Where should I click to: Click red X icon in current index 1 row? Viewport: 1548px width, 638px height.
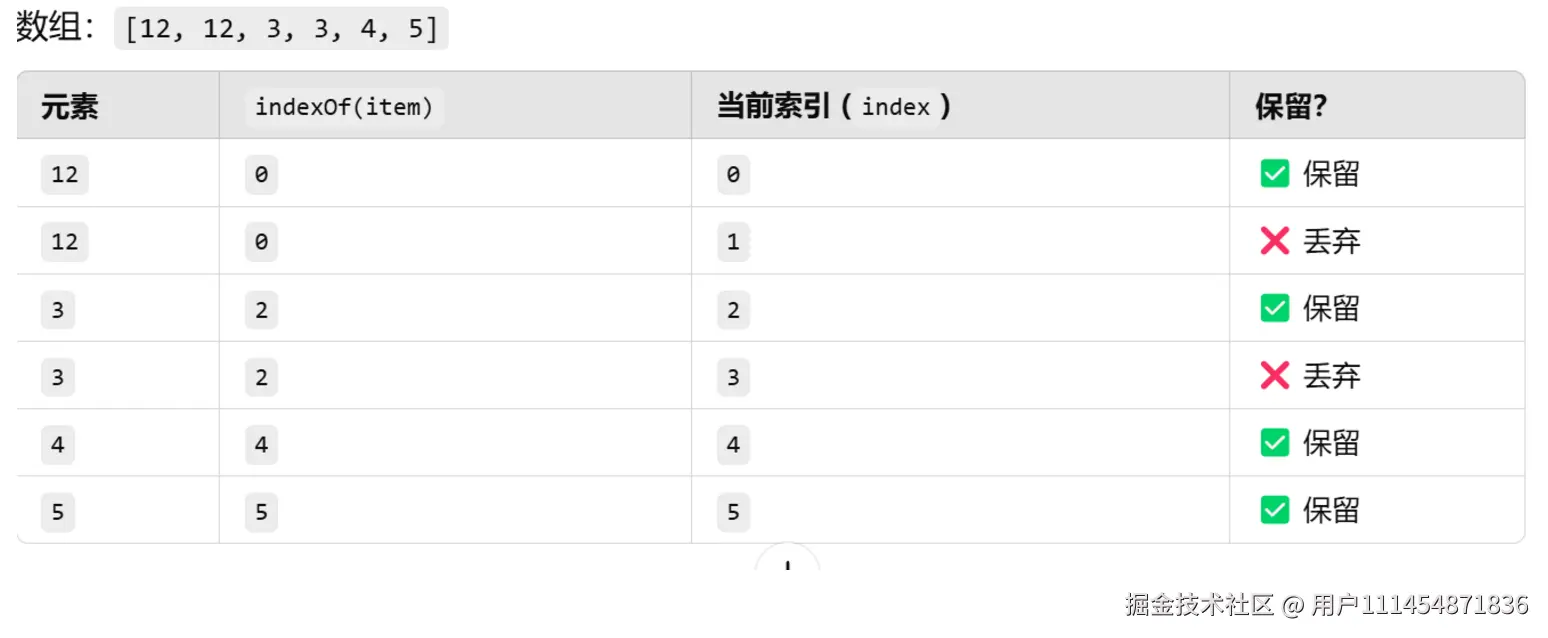coord(1274,241)
